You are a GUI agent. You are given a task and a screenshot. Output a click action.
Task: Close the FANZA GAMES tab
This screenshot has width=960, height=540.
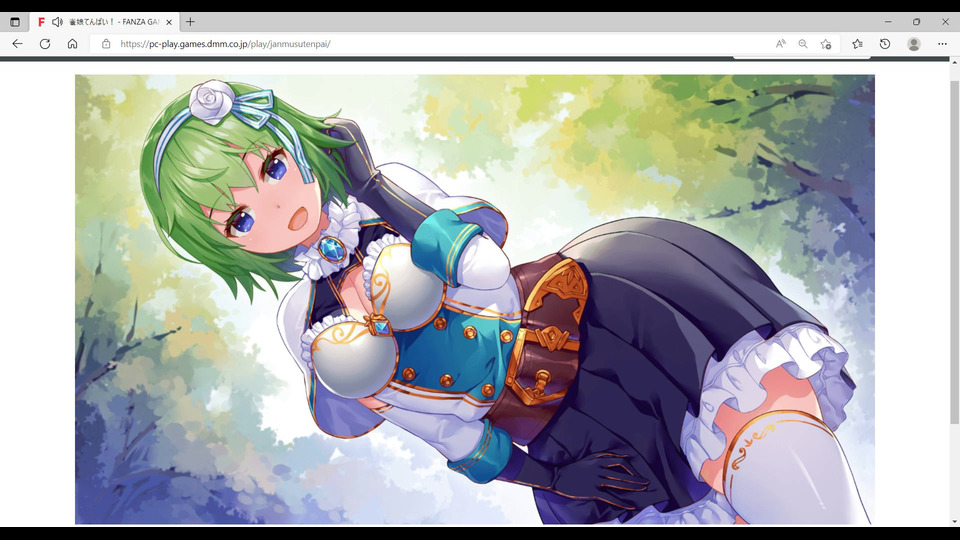coord(169,22)
